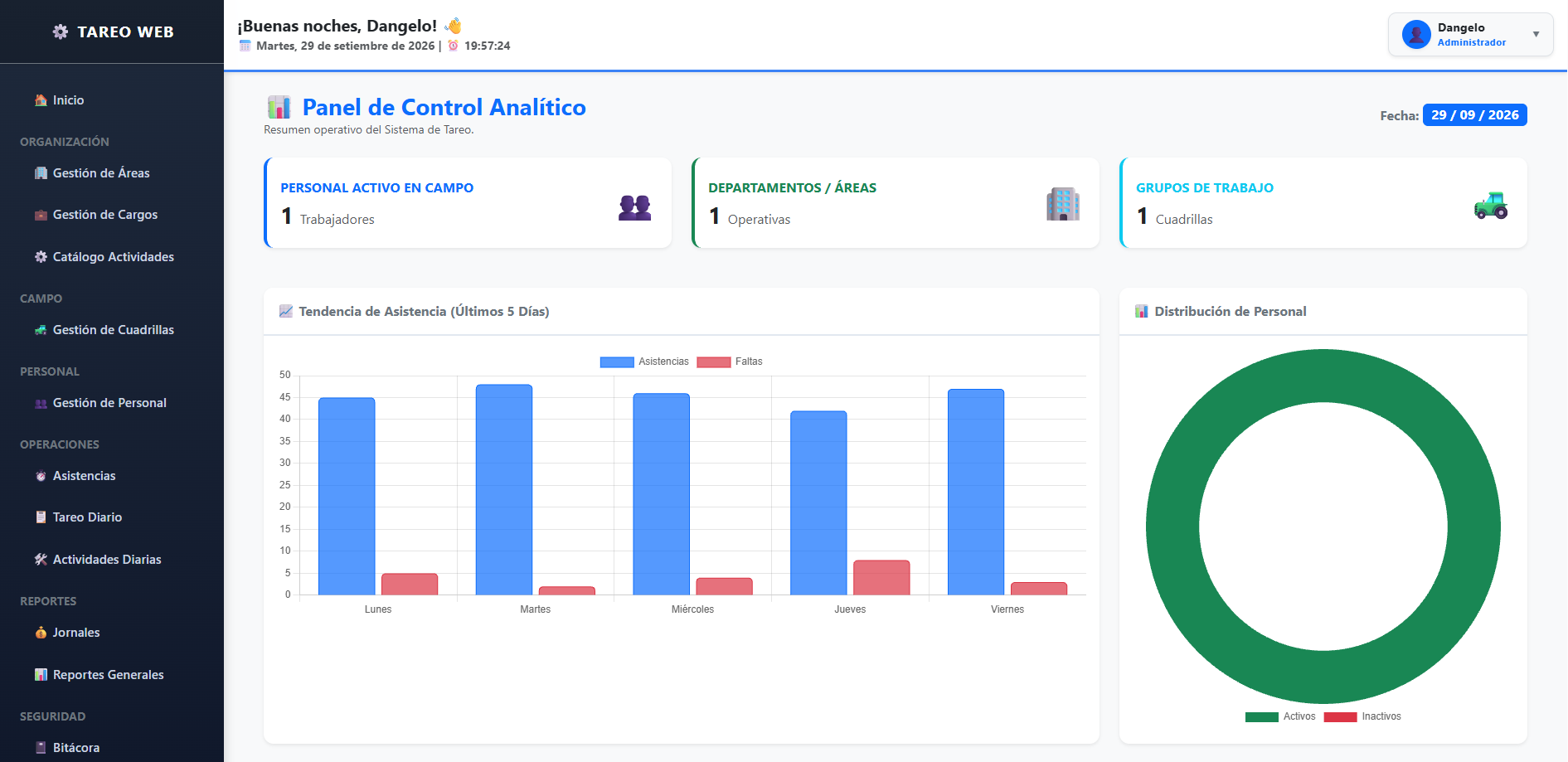Click the chart icon for Reportes Generales

click(41, 675)
